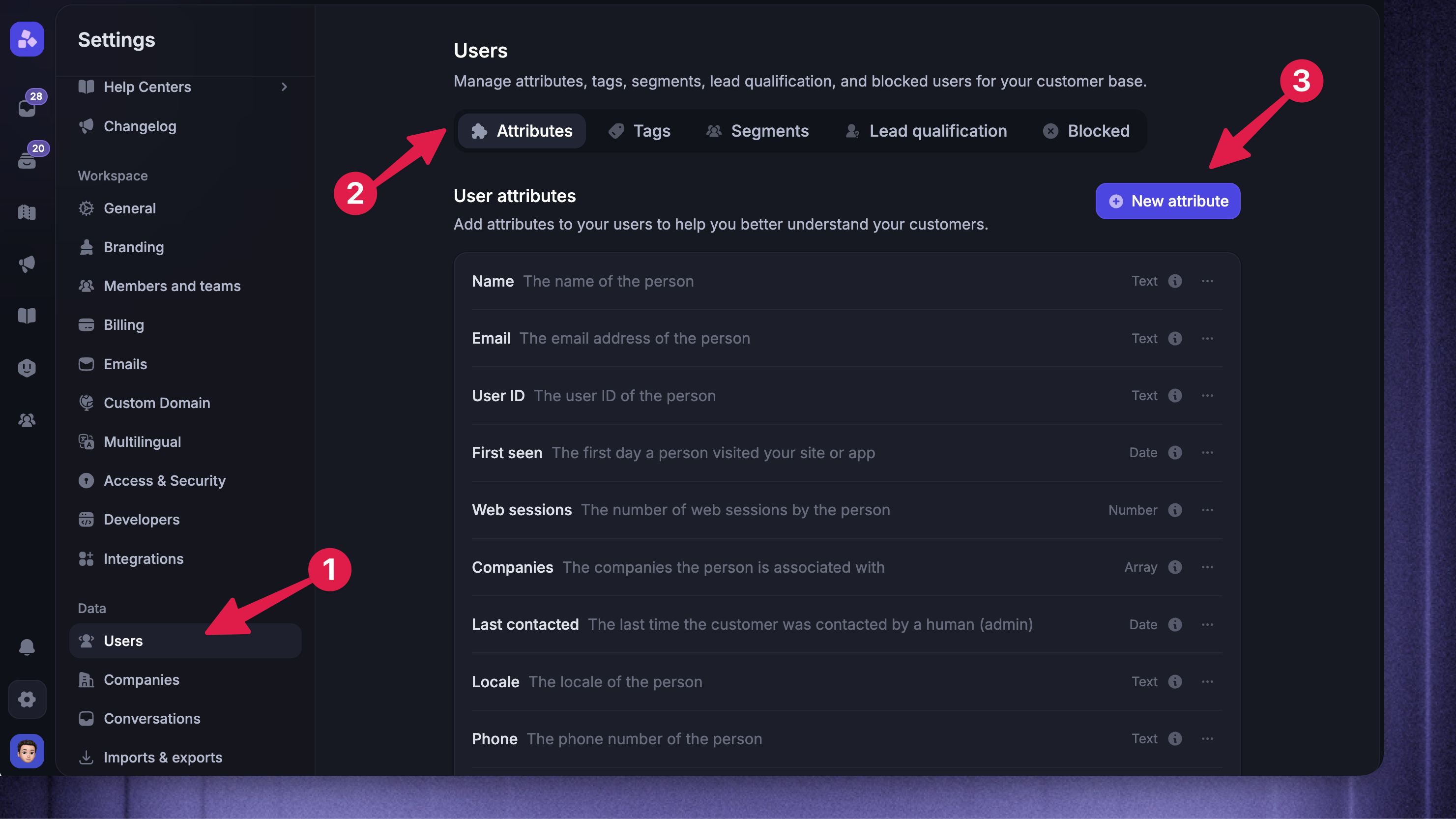Switch to the Lead qualification tab
Screen dimensions: 1456x819
coord(927,131)
